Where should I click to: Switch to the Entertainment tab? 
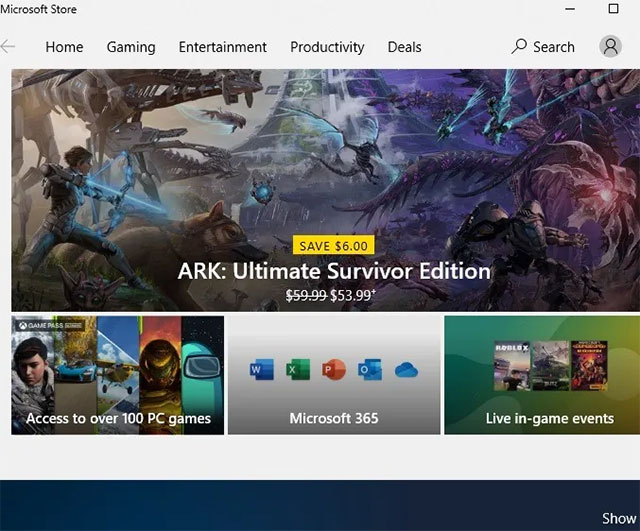tap(222, 47)
